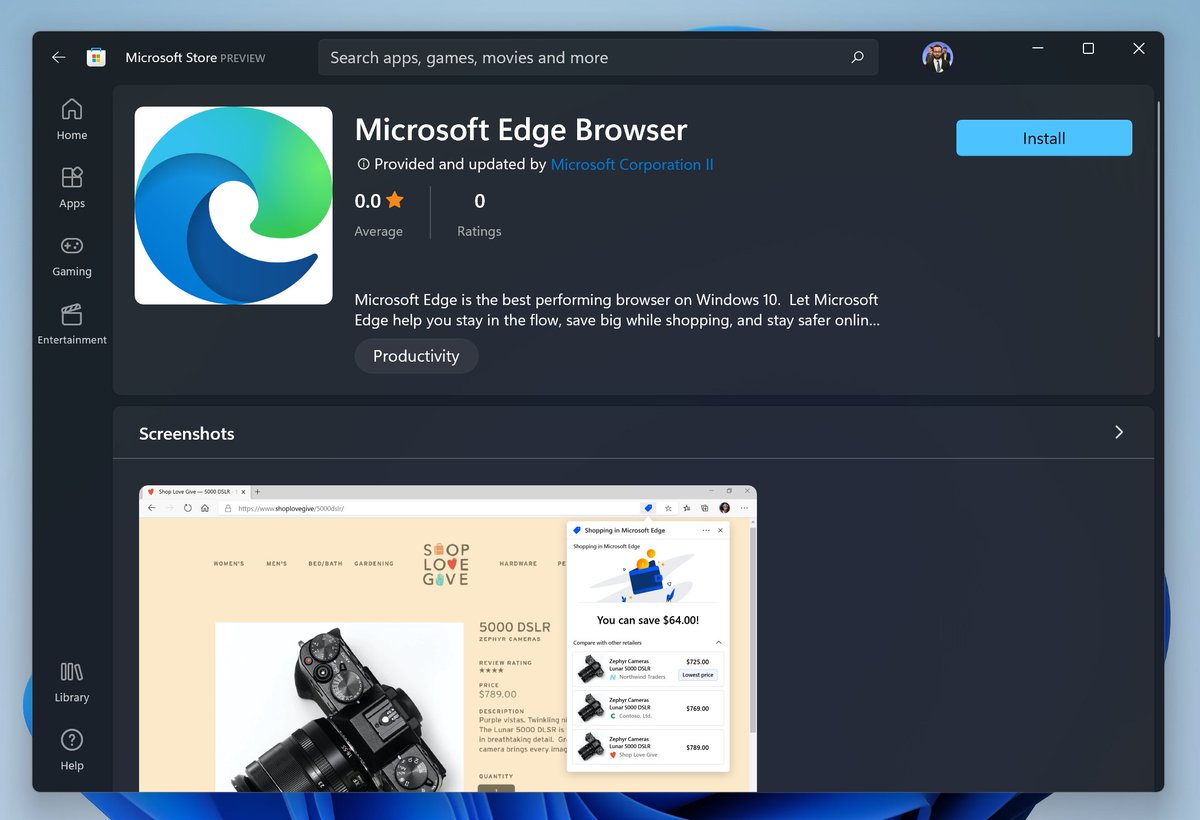Install Microsoft Edge Browser
The width and height of the screenshot is (1200, 820).
1044,138
